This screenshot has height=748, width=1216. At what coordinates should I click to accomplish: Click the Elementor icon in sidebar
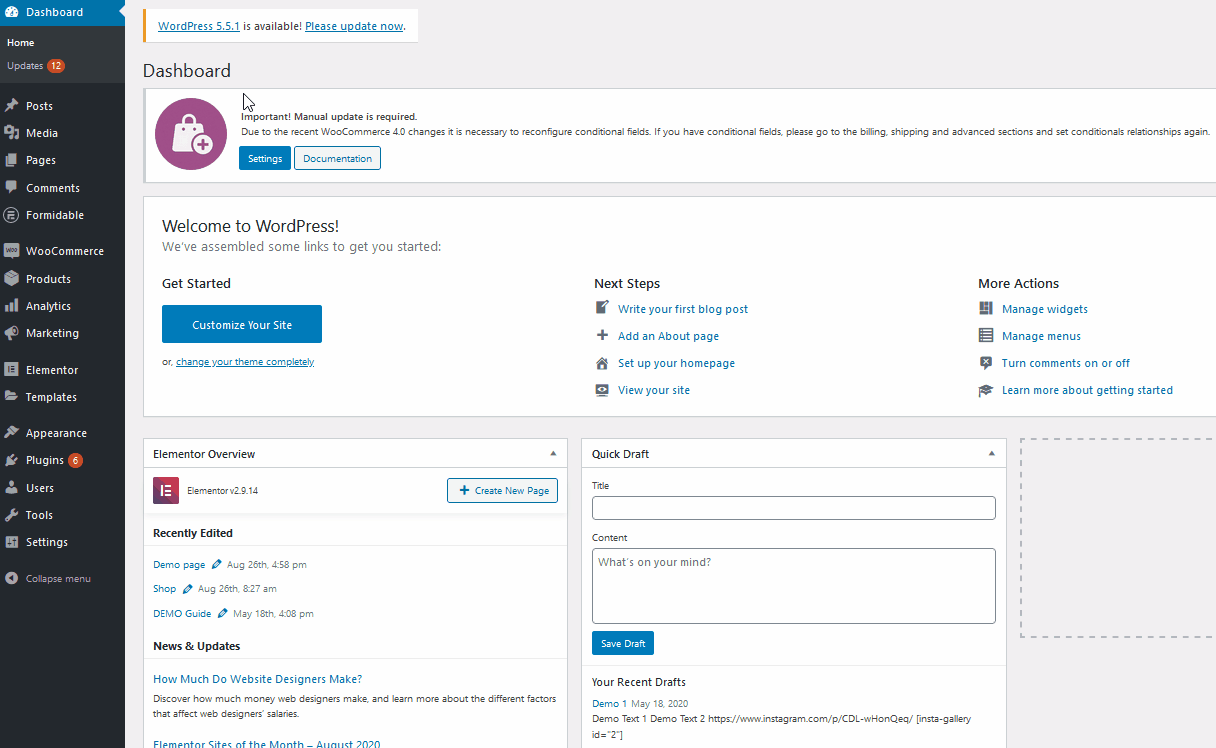(x=12, y=369)
